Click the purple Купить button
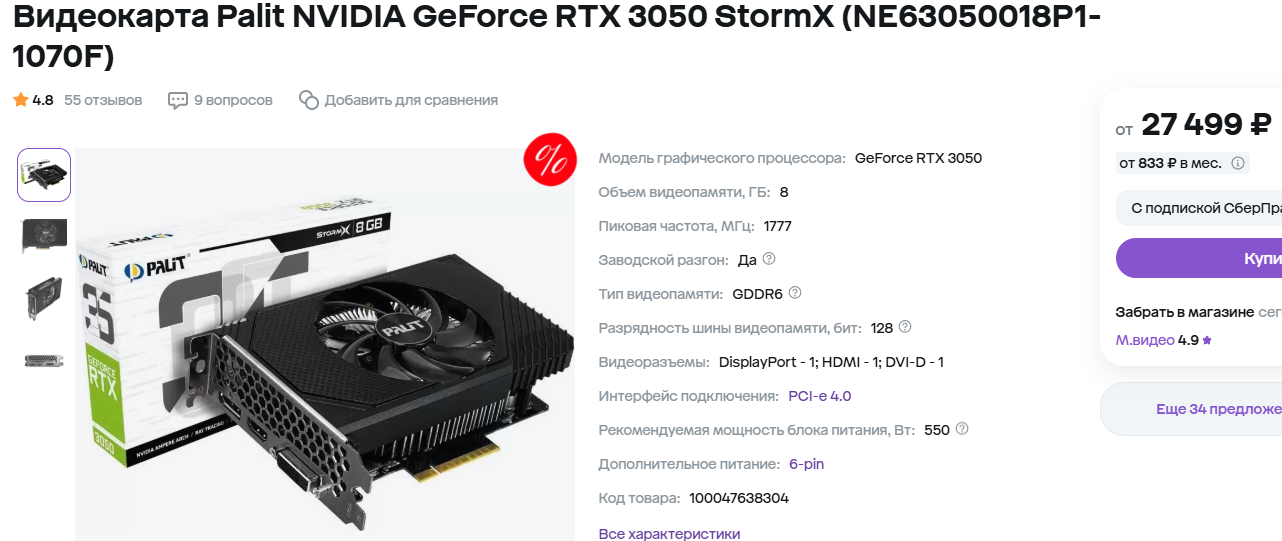Viewport: 1282px width, 541px height. pyautogui.click(x=1199, y=258)
